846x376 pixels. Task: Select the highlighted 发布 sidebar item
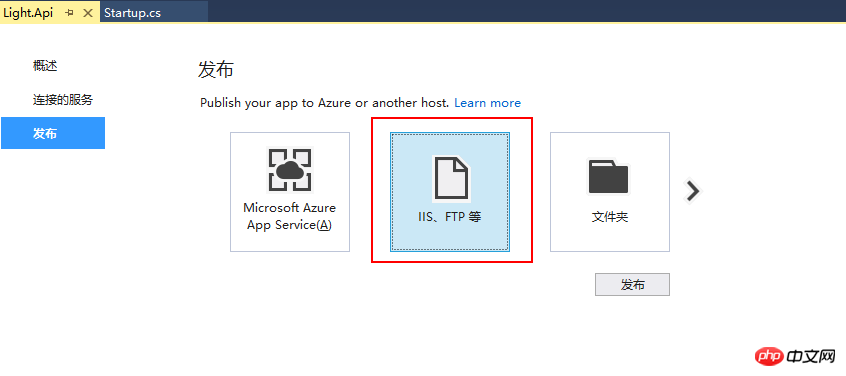pos(53,133)
